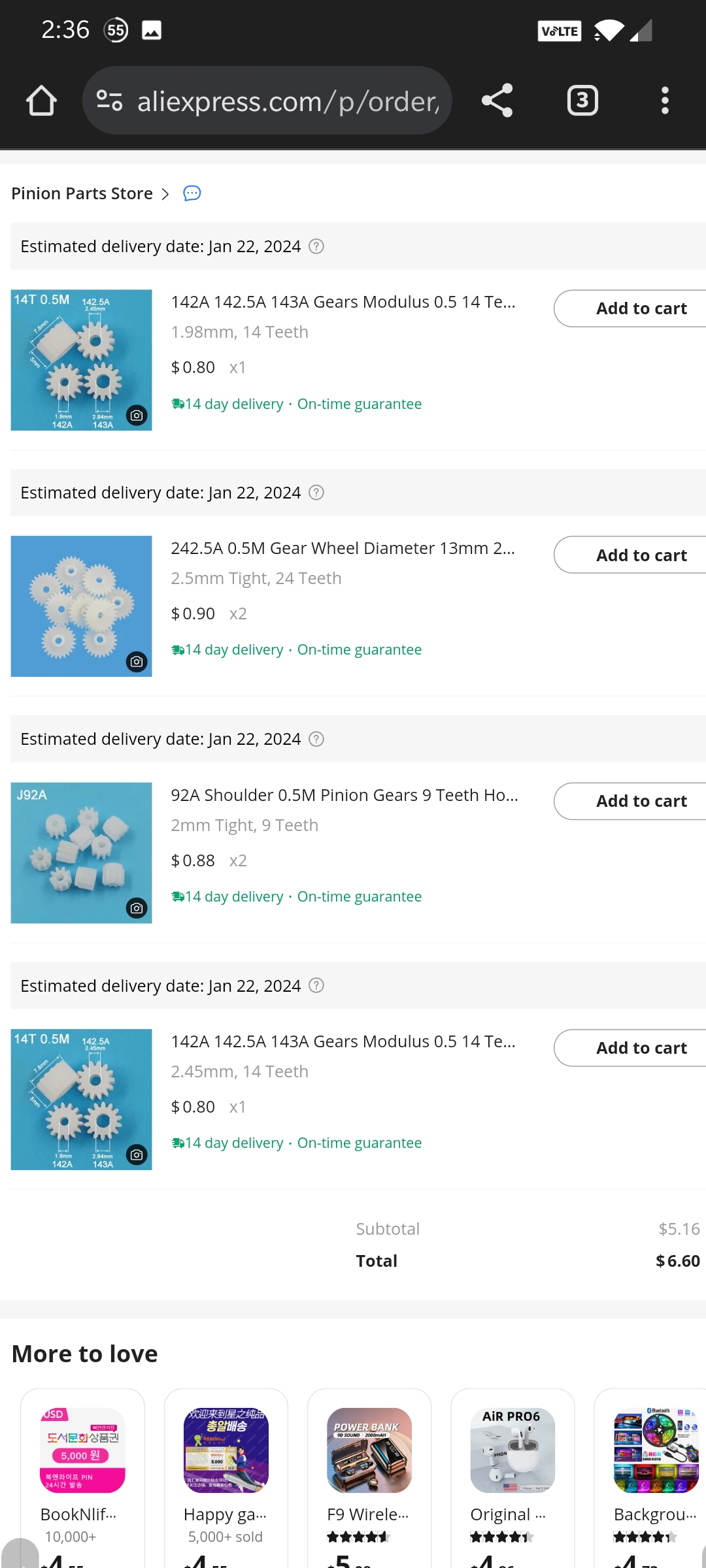Open the tab switcher showing 3 tabs
Image resolution: width=706 pixels, height=1568 pixels.
point(582,101)
